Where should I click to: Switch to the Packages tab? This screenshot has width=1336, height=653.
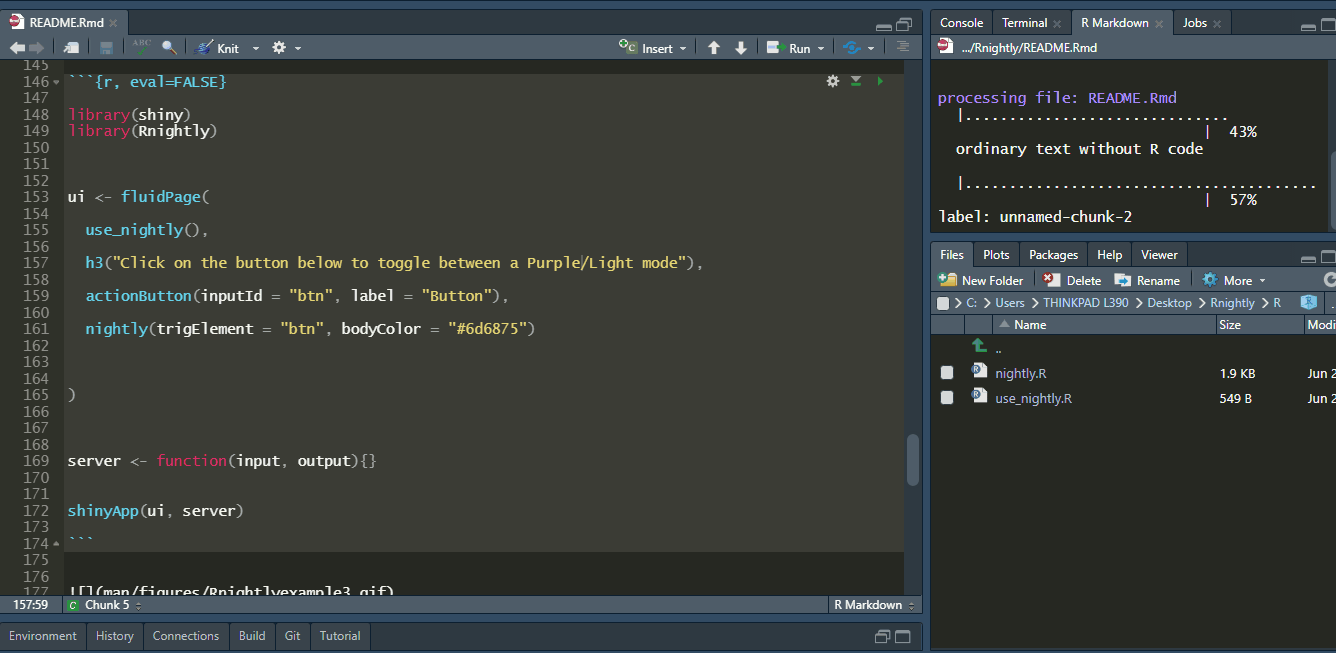(1053, 255)
